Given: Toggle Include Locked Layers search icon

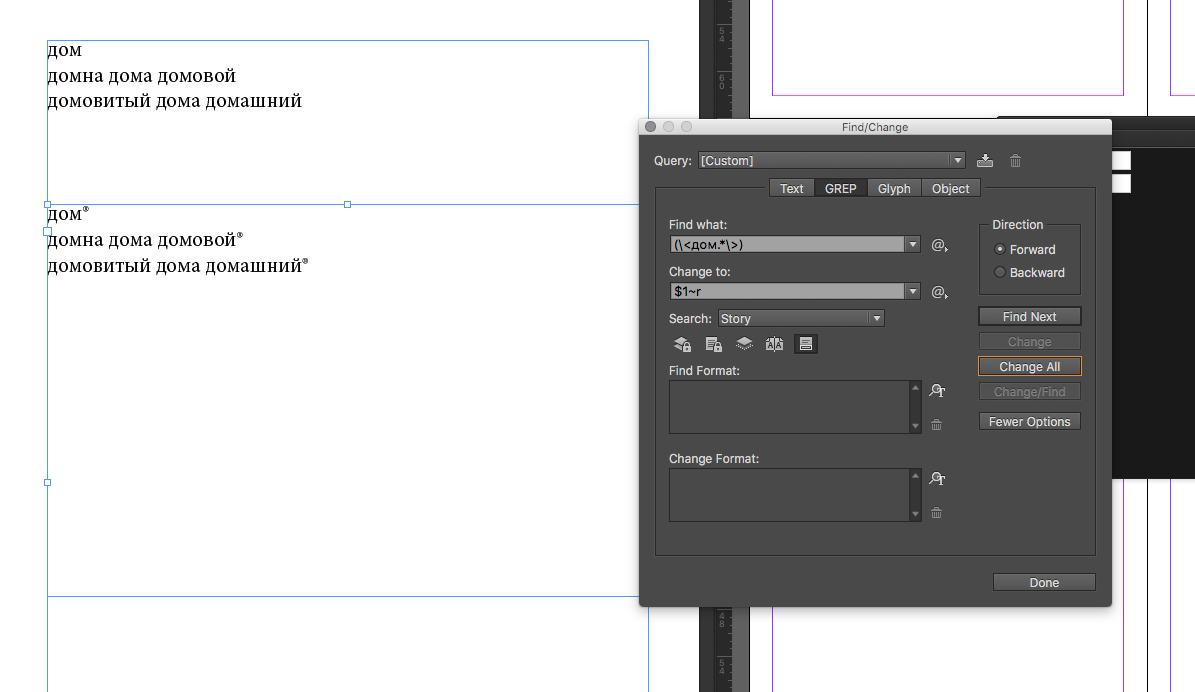Looking at the screenshot, I should pyautogui.click(x=682, y=344).
